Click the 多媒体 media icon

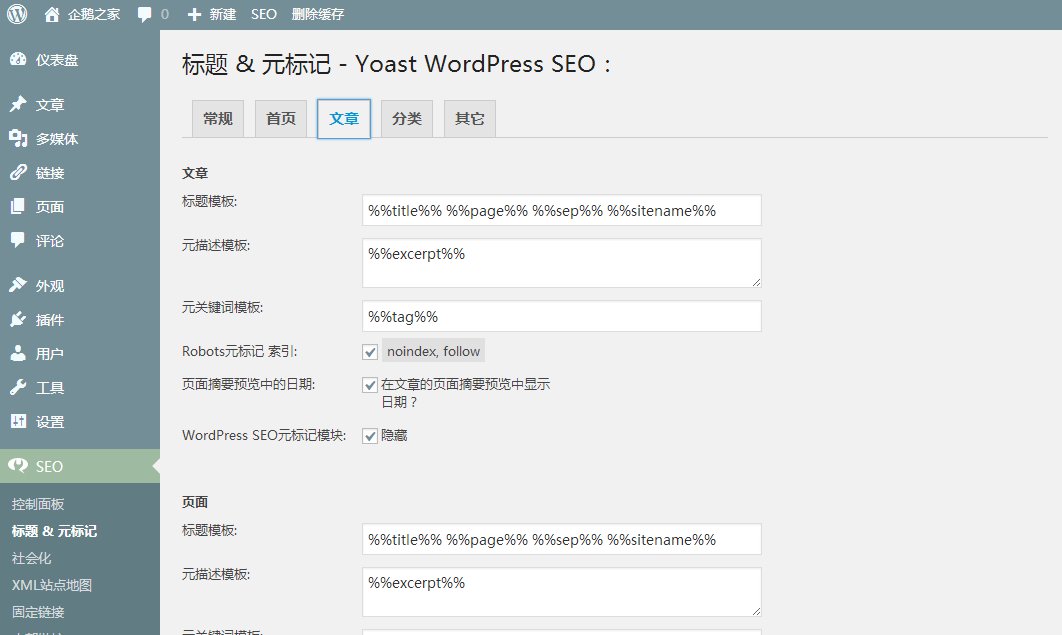(18, 138)
